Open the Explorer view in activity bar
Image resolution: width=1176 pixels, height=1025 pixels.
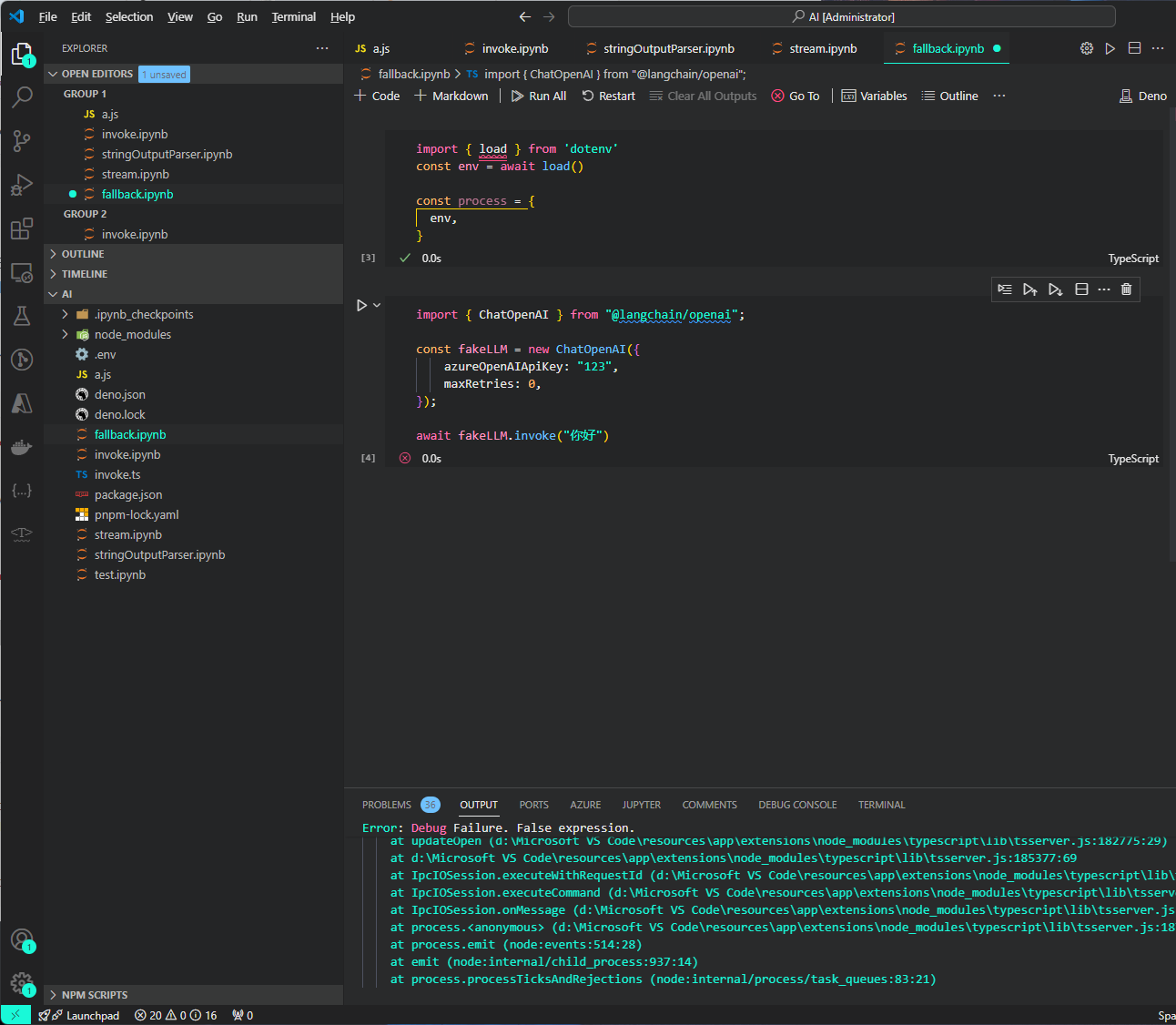point(22,55)
